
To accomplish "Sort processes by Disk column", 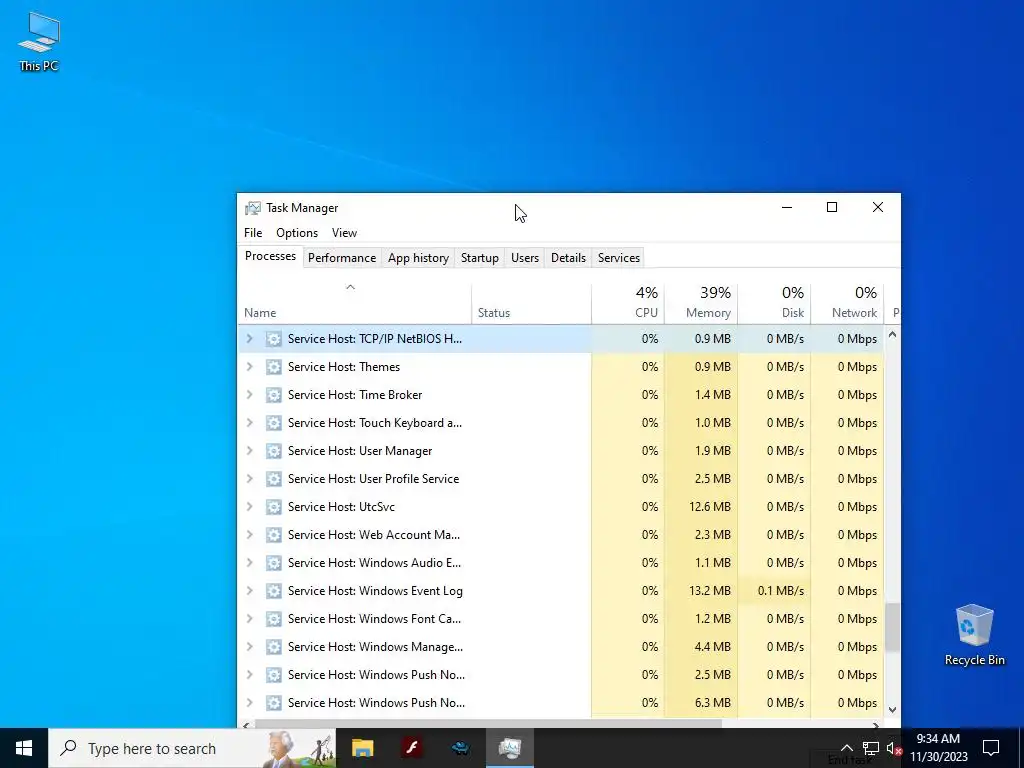I will point(775,304).
